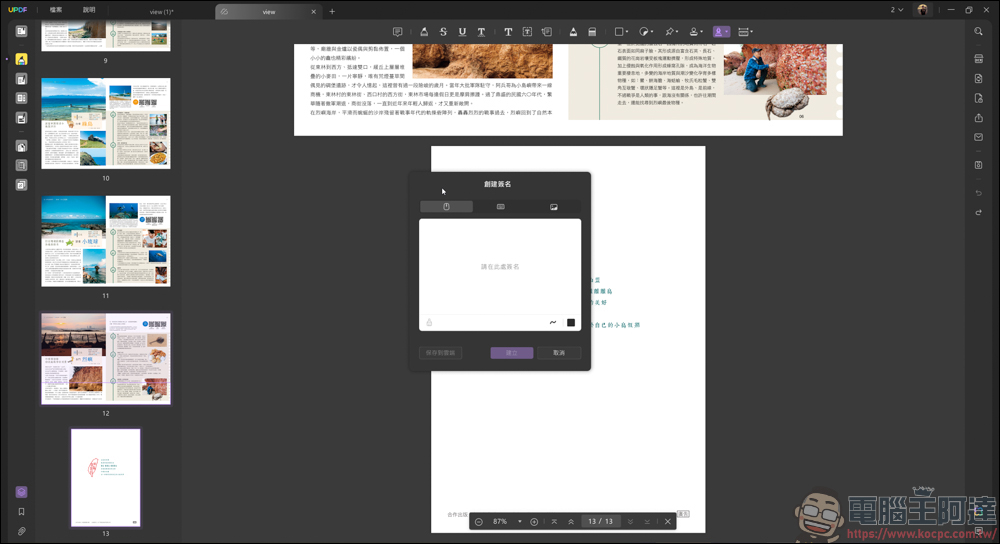Click the 保存到雲端 button
Viewport: 1000px width, 544px height.
point(441,353)
